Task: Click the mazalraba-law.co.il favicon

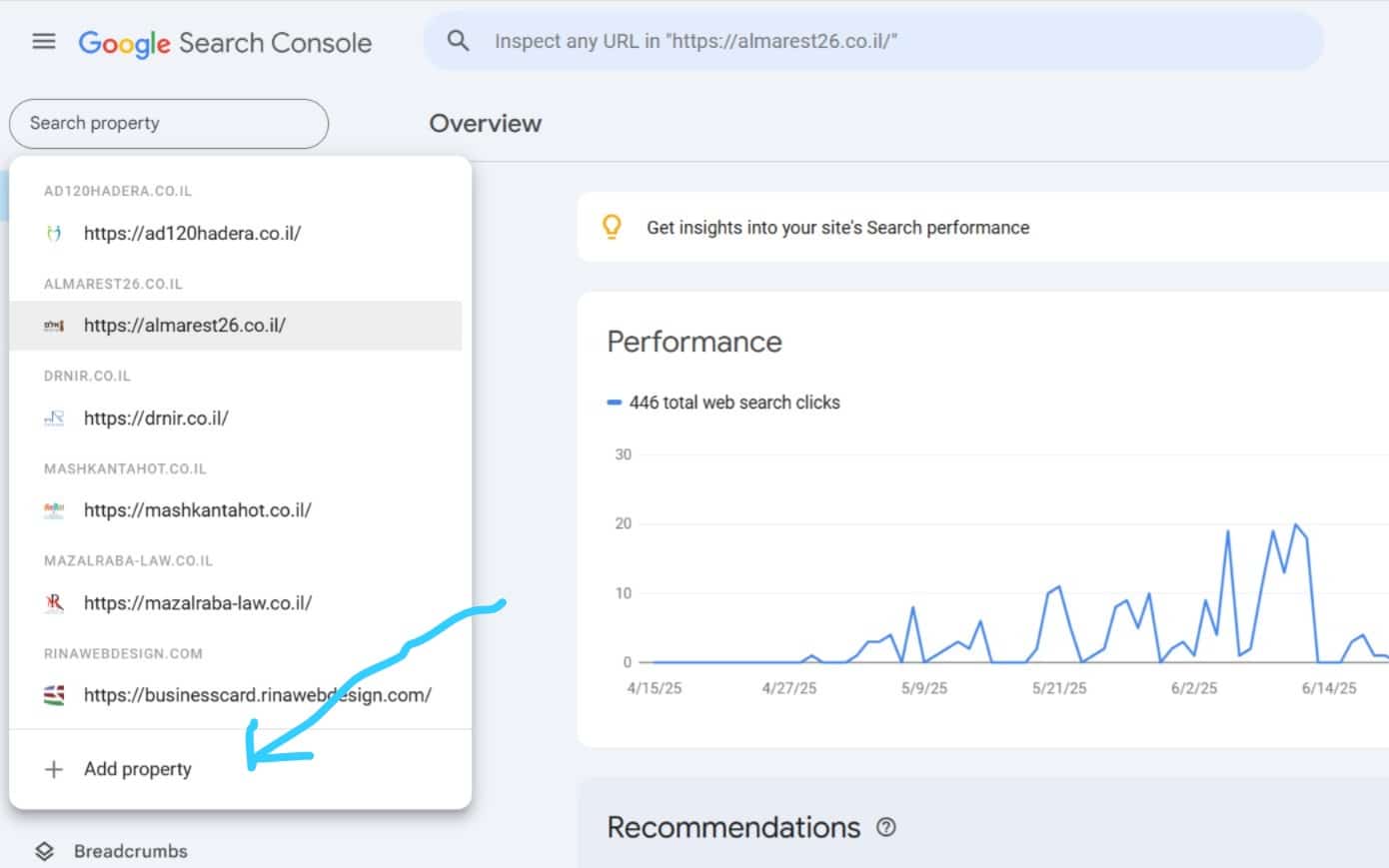Action: pyautogui.click(x=54, y=603)
